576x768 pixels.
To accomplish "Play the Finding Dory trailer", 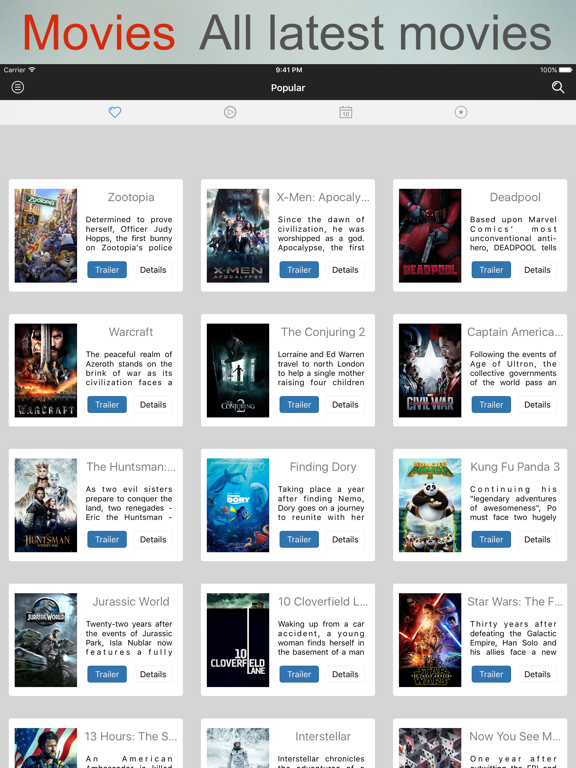I will click(x=299, y=539).
